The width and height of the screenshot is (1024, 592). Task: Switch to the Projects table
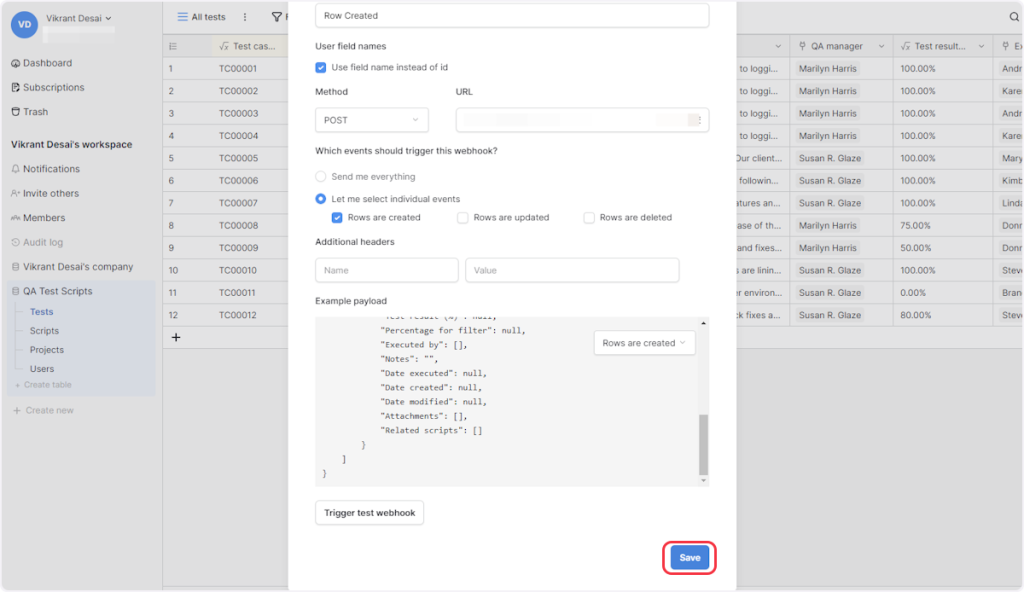[46, 350]
